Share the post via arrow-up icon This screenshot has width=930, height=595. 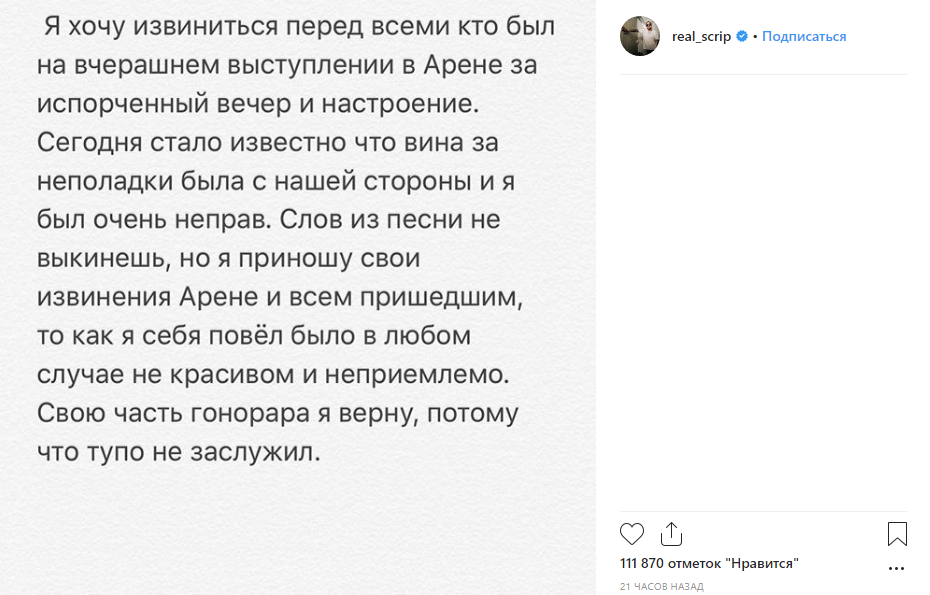click(x=671, y=534)
